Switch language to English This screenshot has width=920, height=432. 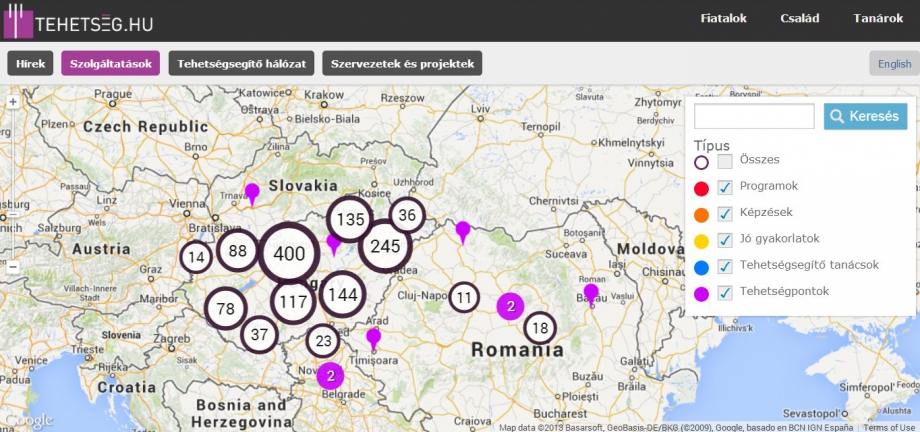click(x=894, y=63)
